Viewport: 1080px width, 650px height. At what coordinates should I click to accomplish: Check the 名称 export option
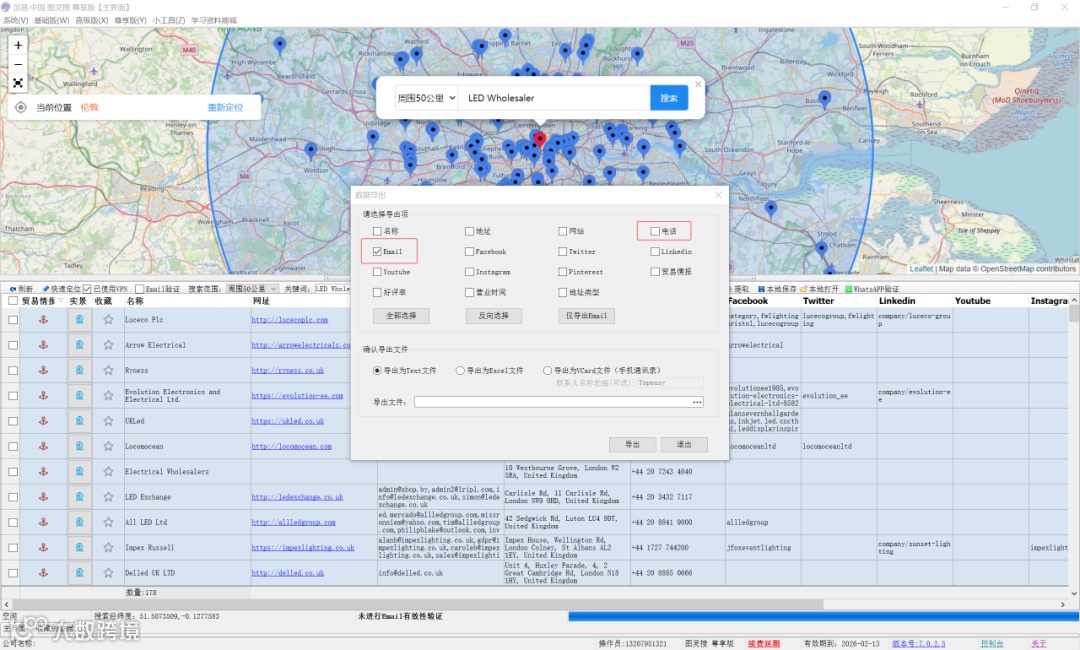[377, 231]
